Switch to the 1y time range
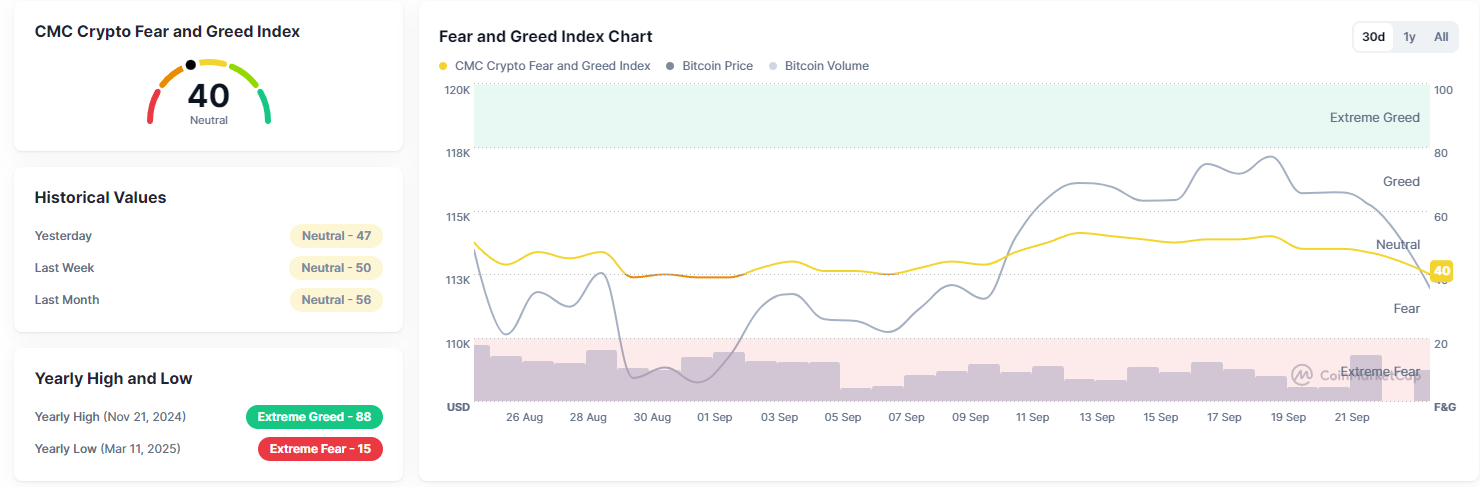Viewport: 1480px width, 487px height. pos(1409,37)
